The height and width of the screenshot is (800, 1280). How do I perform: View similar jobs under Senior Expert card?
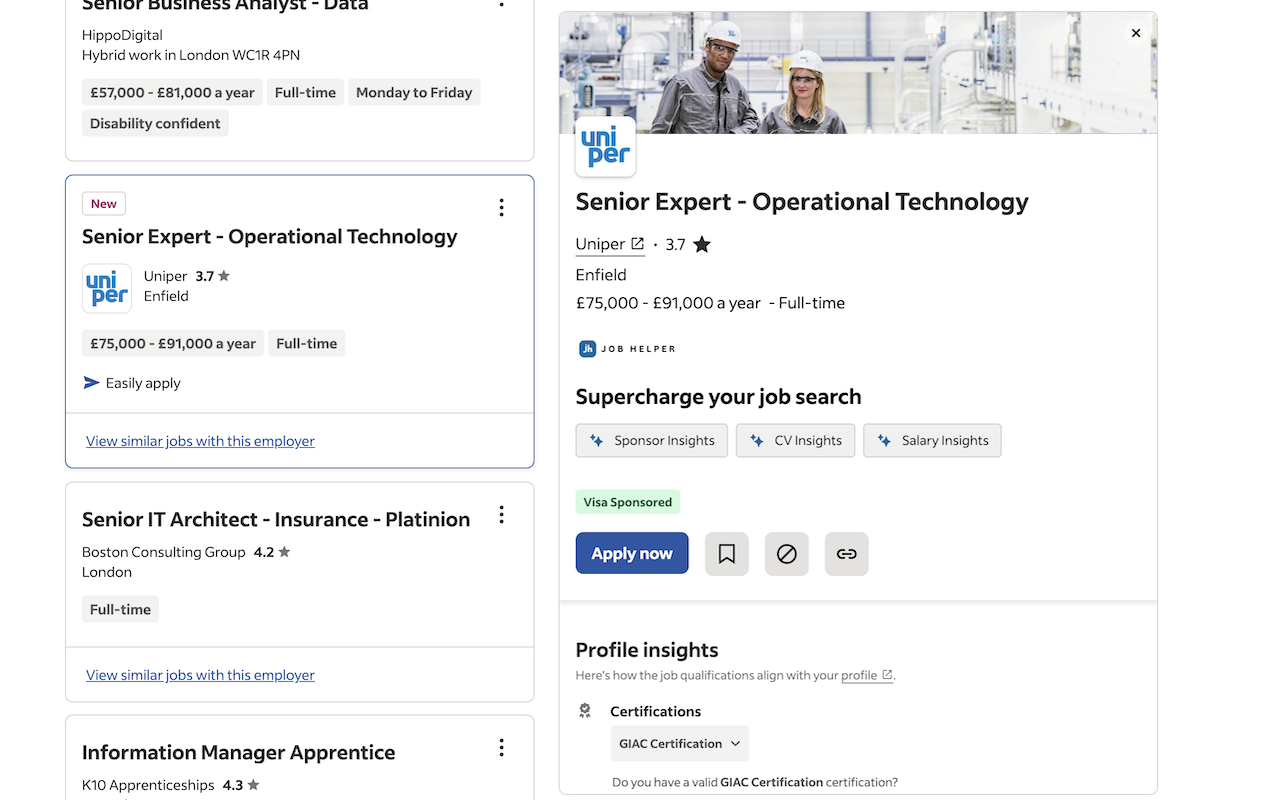click(200, 441)
